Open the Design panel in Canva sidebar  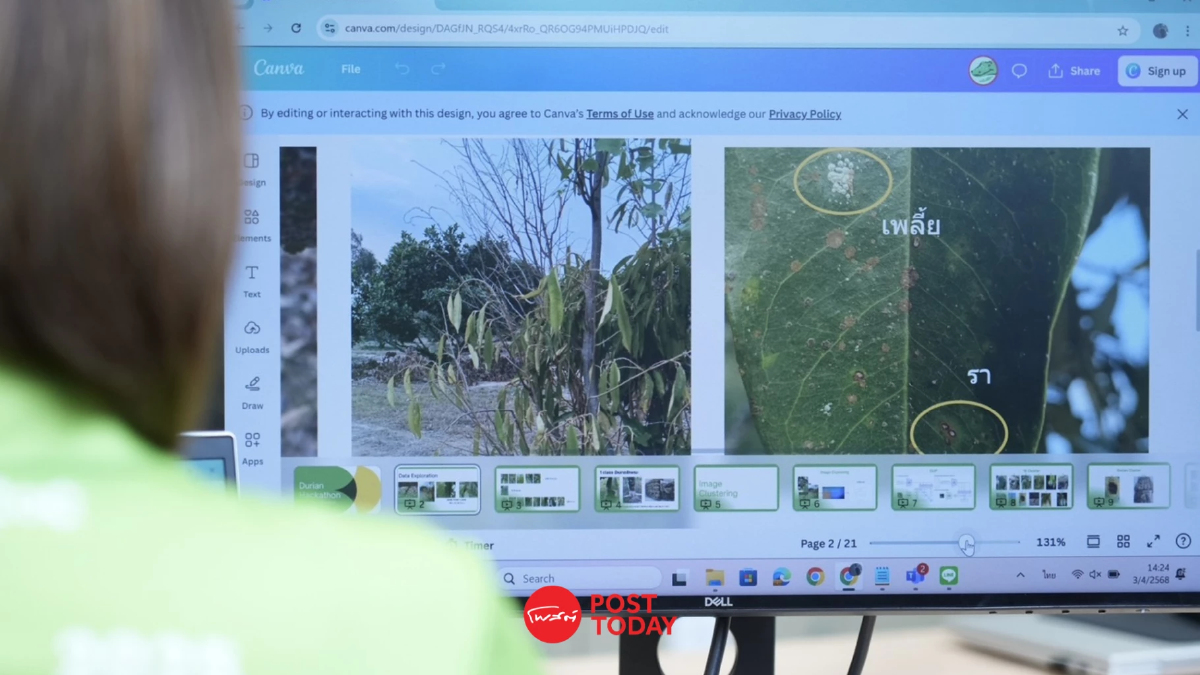coord(251,169)
